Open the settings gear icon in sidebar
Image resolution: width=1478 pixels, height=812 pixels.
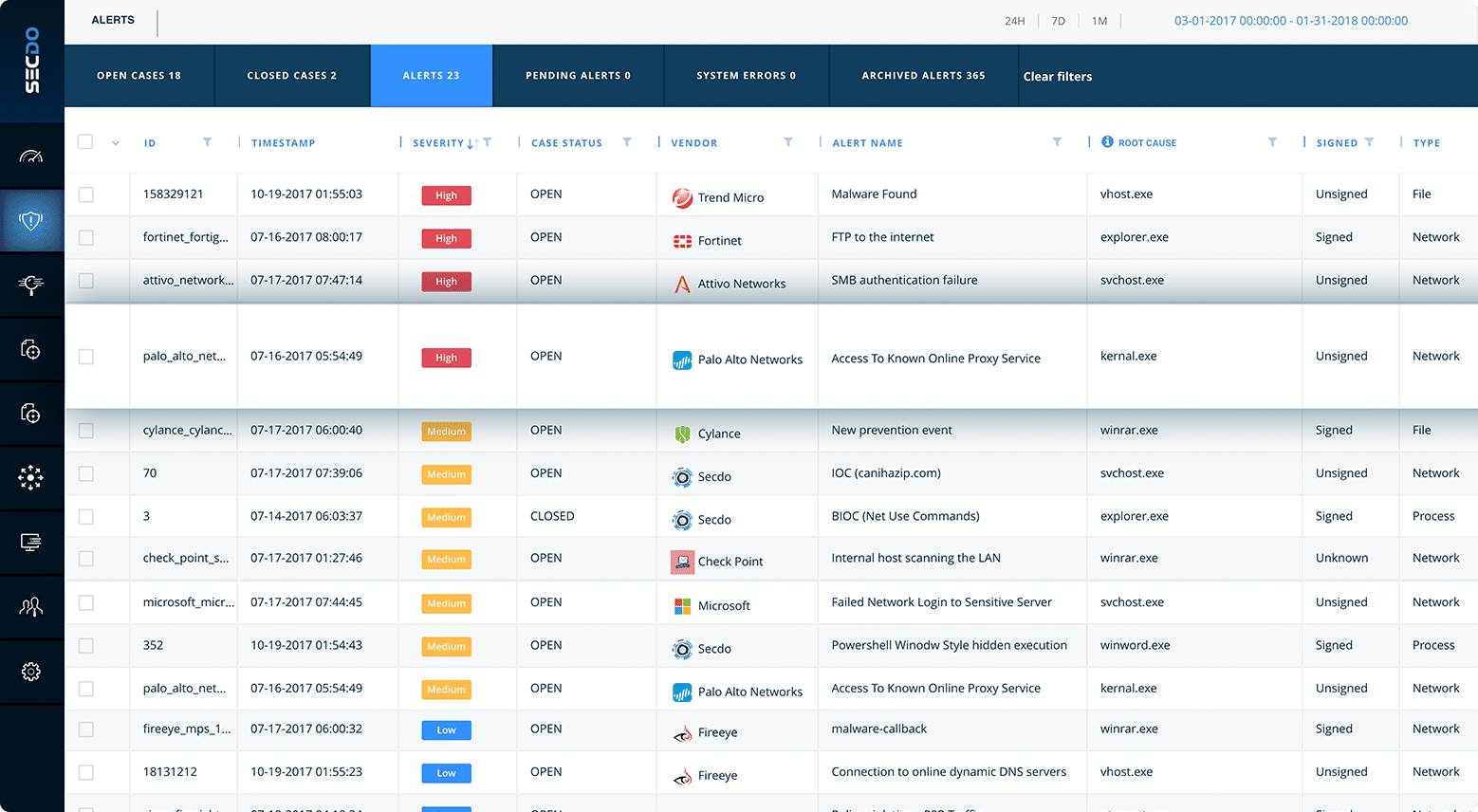31,672
